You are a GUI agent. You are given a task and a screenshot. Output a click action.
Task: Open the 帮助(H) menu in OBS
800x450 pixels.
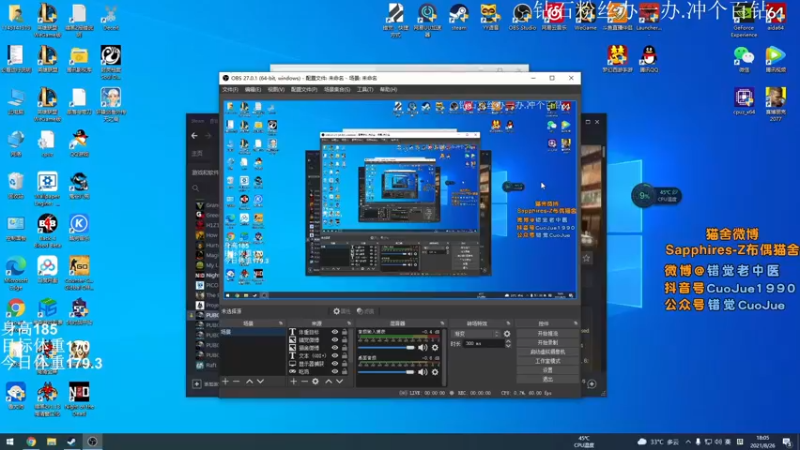coord(388,90)
